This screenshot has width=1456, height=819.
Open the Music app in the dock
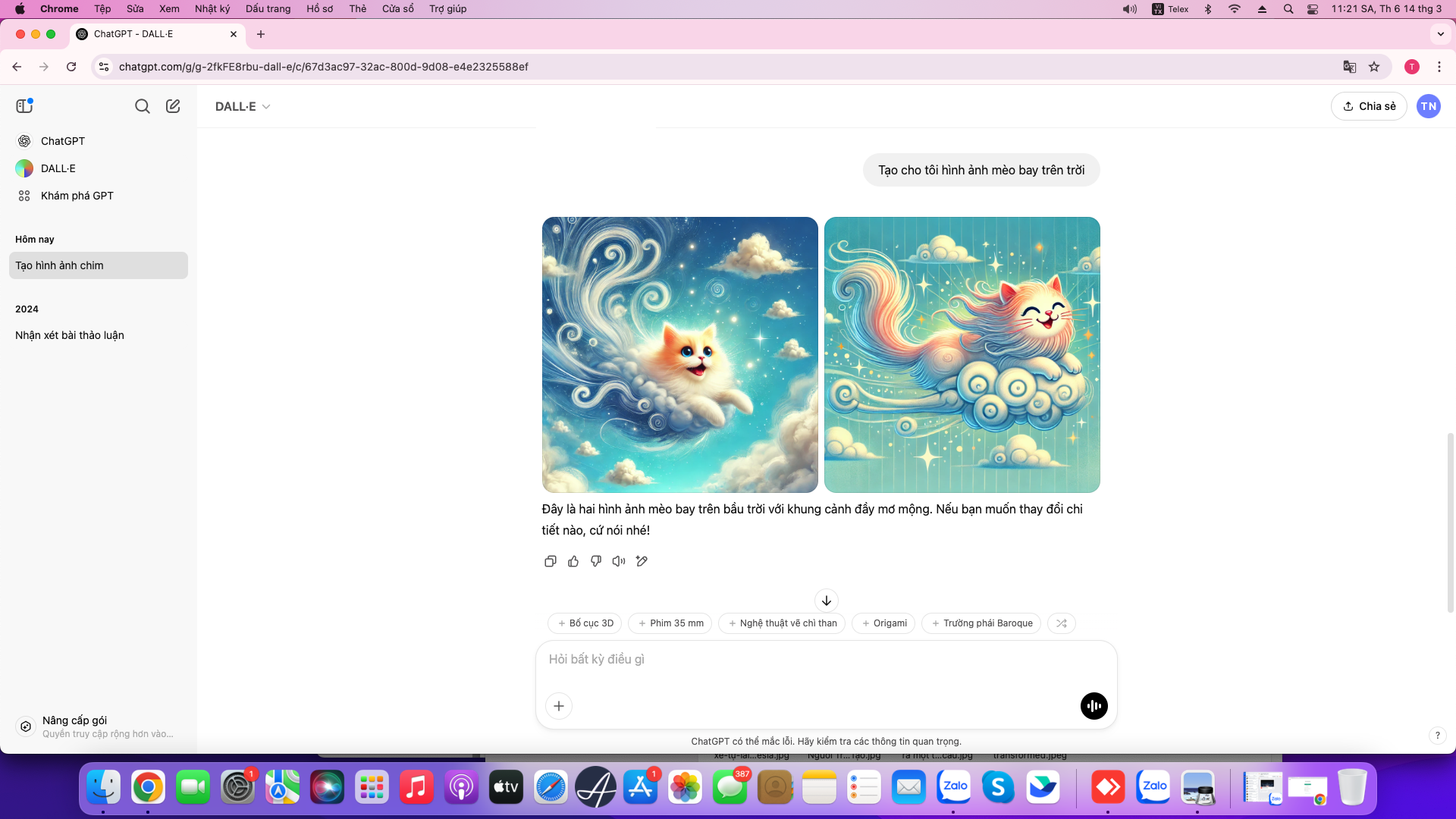click(416, 787)
